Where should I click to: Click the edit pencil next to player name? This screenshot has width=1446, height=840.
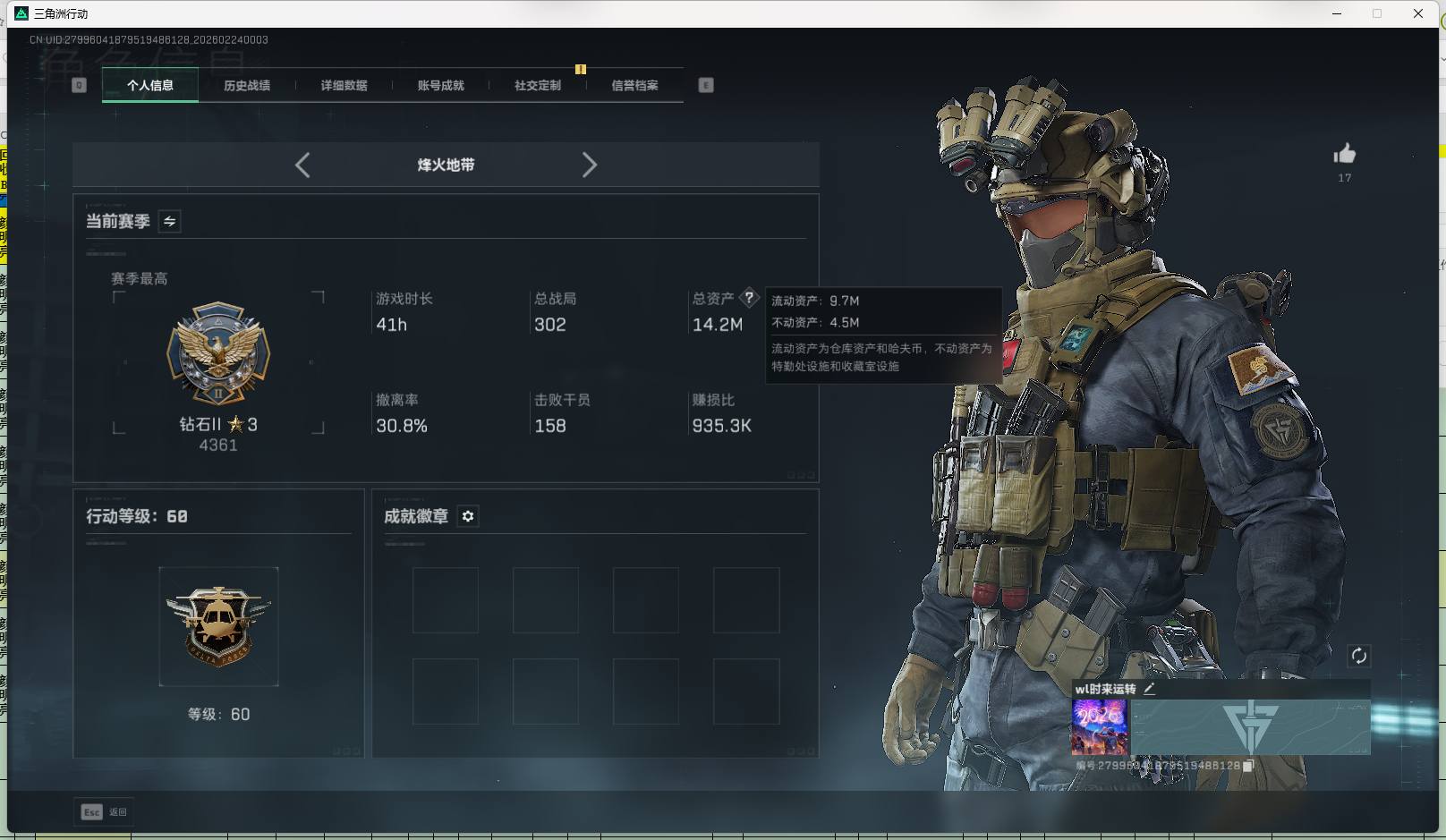tap(1150, 689)
